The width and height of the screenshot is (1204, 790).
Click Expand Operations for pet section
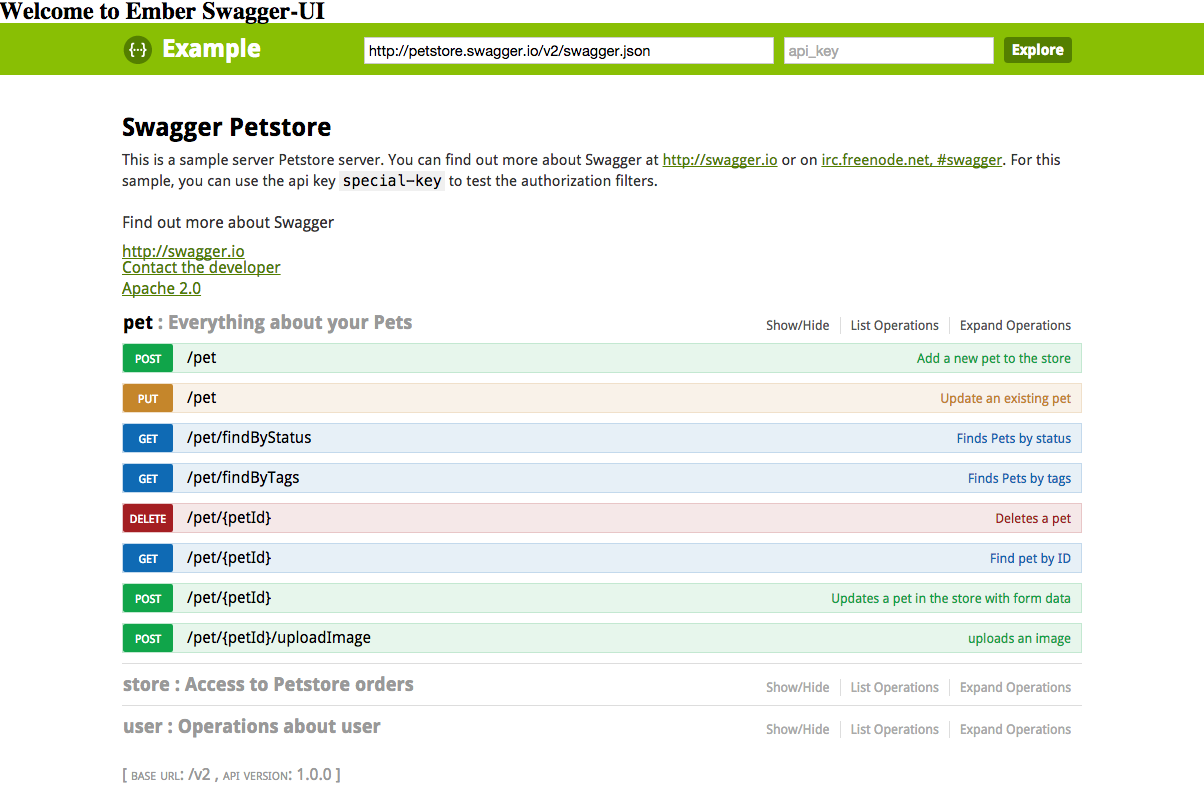tap(1015, 325)
